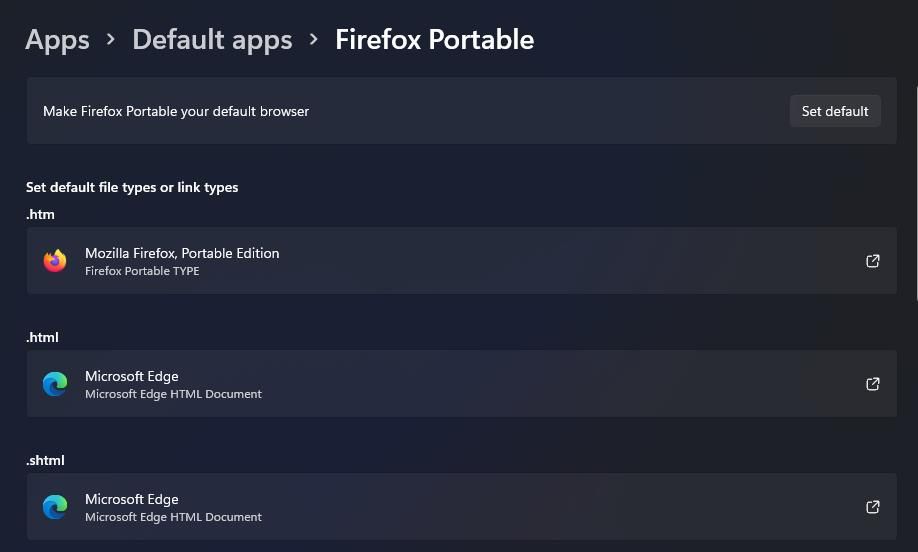
Task: Click the Edge icon under .shtml
Action: (x=55, y=507)
